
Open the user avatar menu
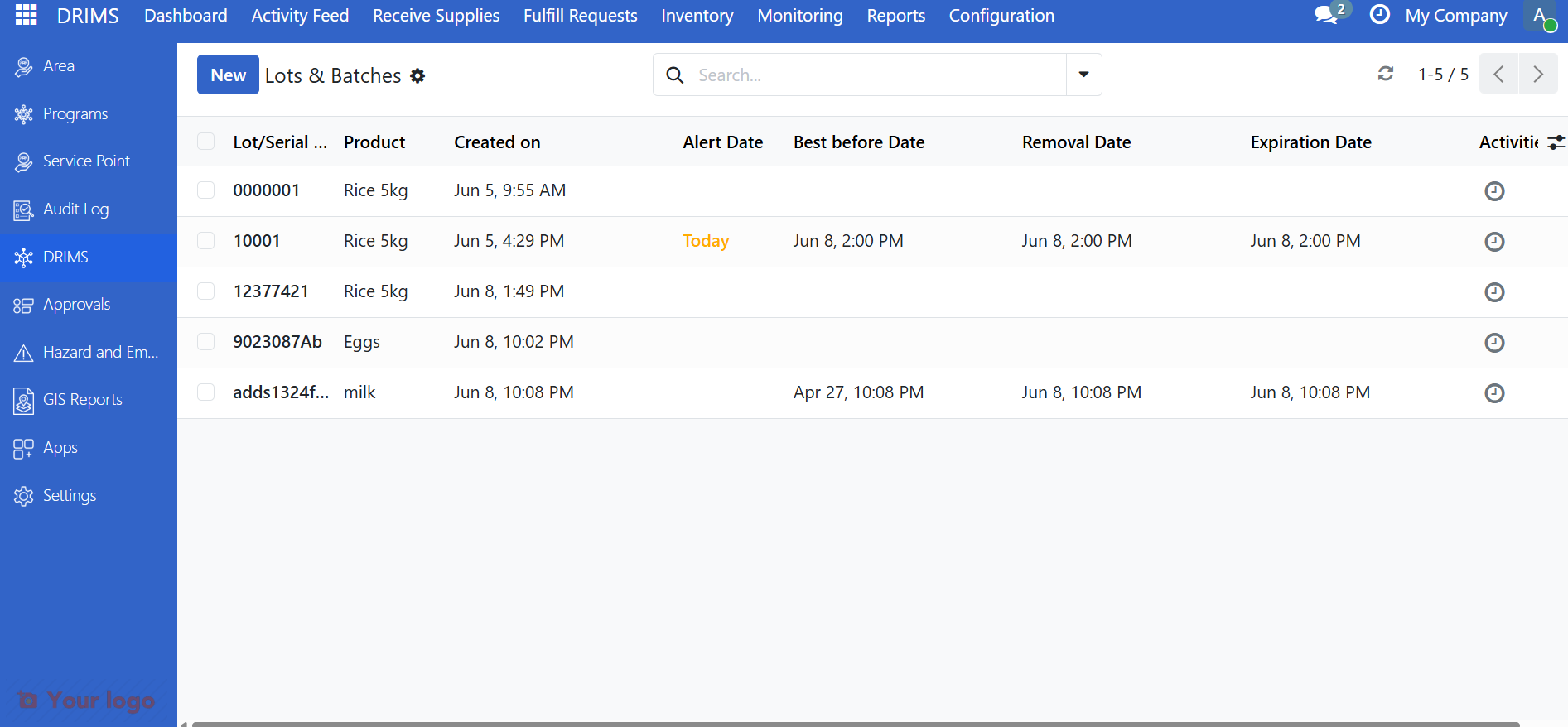click(x=1541, y=16)
